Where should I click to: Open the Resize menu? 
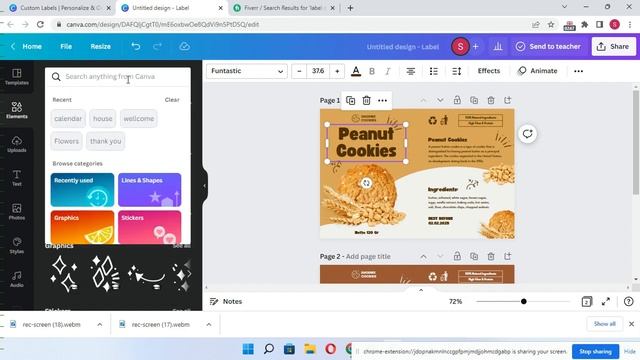[x=100, y=47]
